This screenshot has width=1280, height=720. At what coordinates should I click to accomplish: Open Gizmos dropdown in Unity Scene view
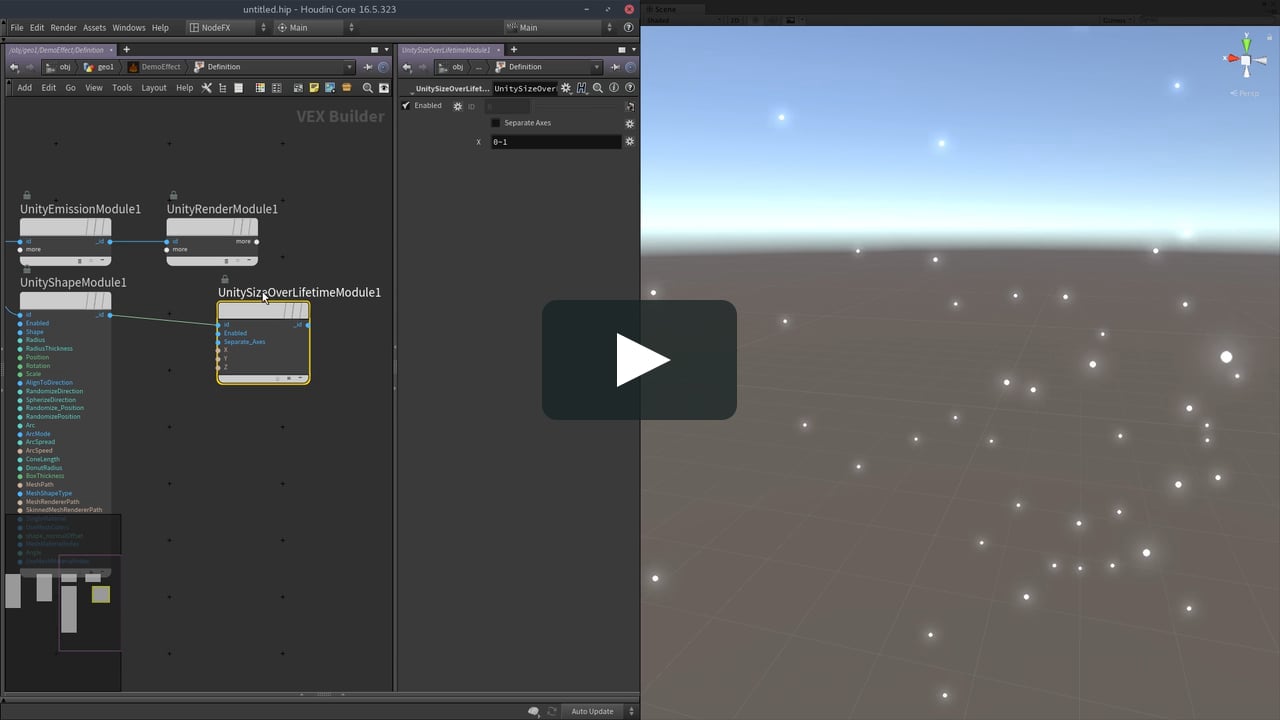pyautogui.click(x=1119, y=20)
